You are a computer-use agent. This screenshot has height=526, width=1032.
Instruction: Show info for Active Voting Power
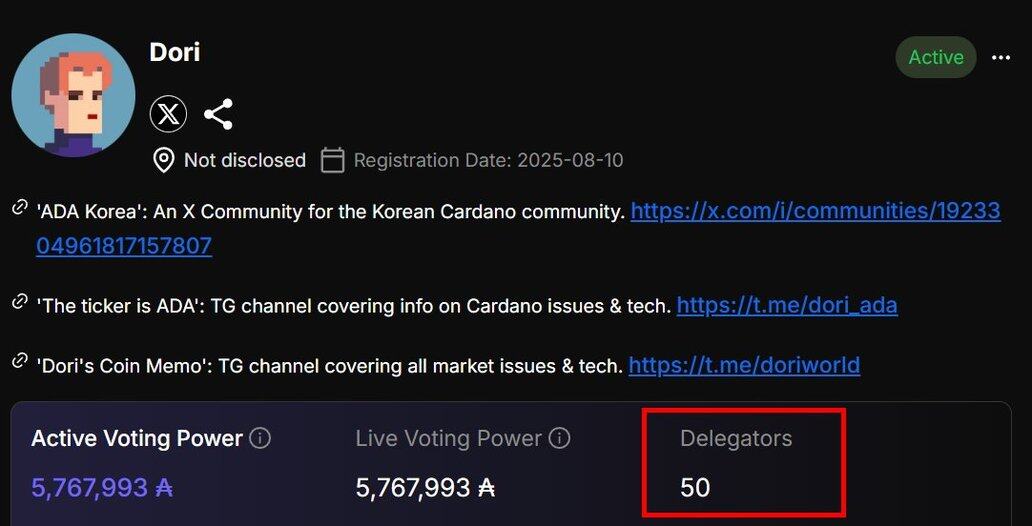coord(260,438)
